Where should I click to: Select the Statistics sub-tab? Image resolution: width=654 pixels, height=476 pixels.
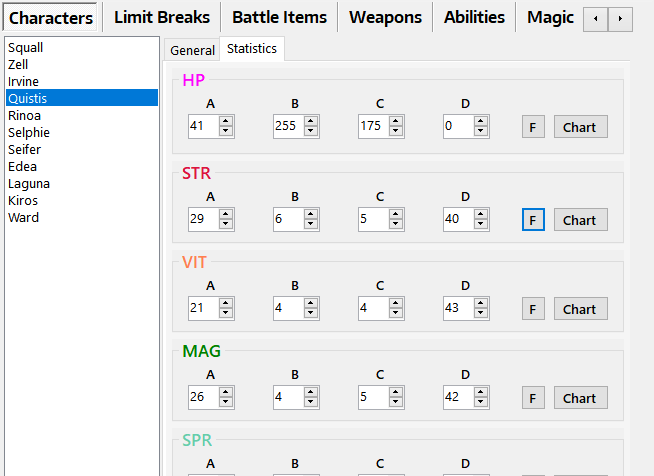(x=252, y=48)
